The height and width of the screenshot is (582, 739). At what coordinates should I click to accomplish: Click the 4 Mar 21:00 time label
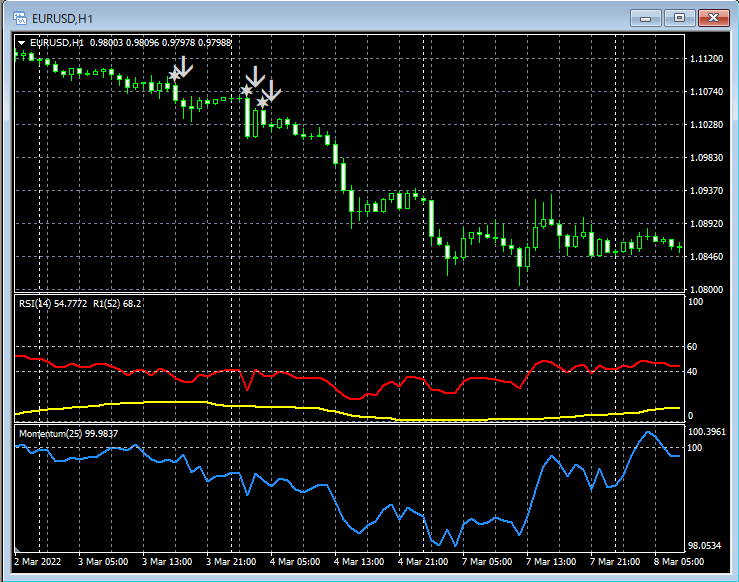[423, 562]
